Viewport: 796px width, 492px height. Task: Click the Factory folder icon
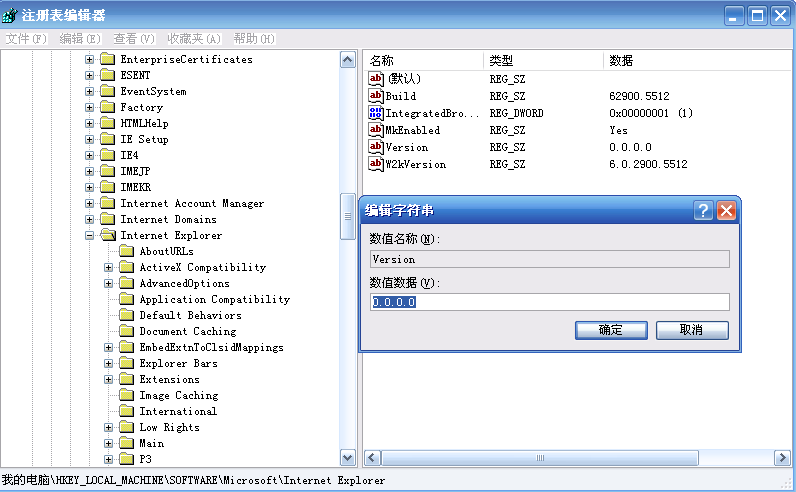pyautogui.click(x=107, y=107)
